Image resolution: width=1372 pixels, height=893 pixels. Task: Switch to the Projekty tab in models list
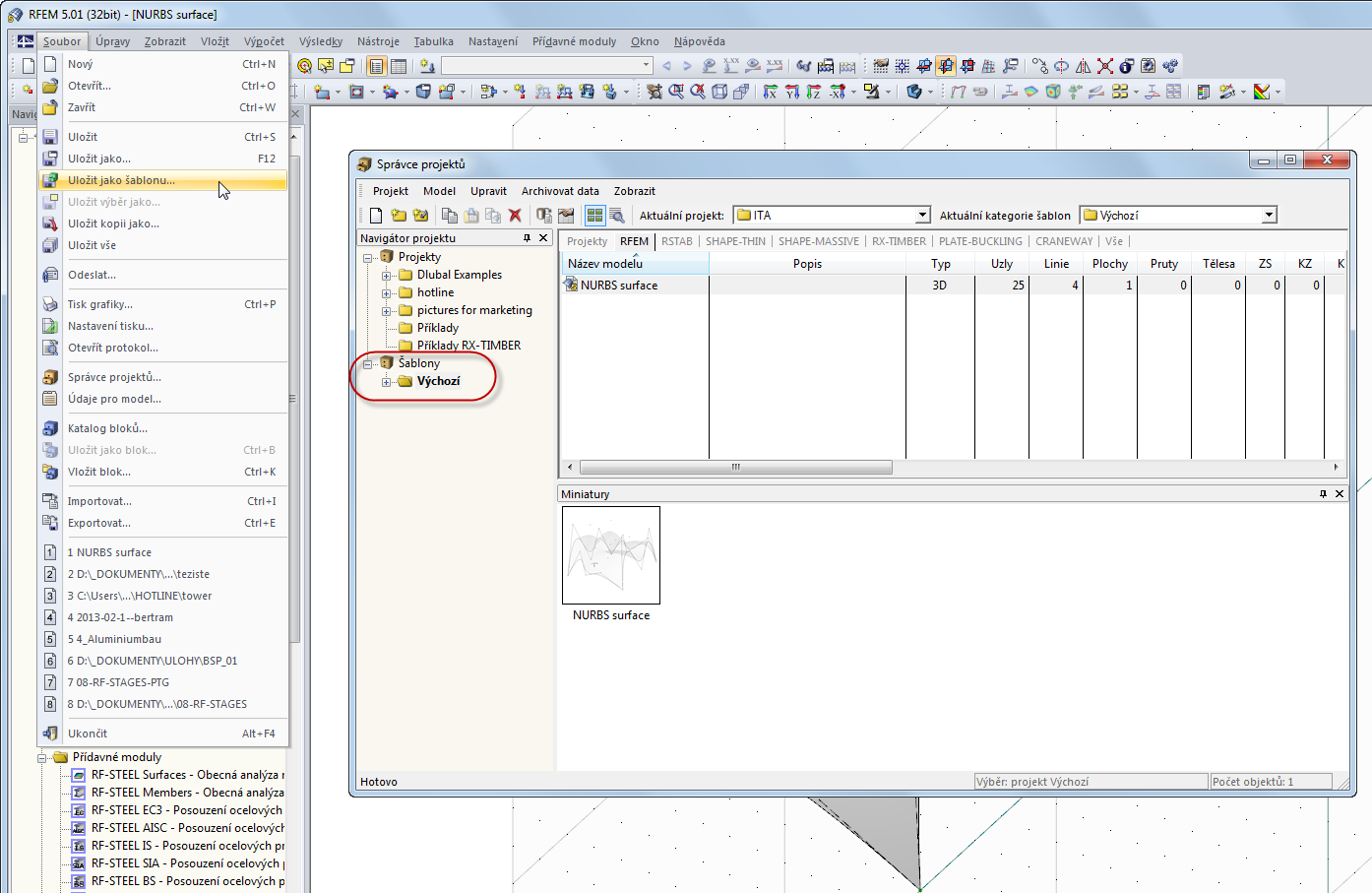pyautogui.click(x=588, y=241)
